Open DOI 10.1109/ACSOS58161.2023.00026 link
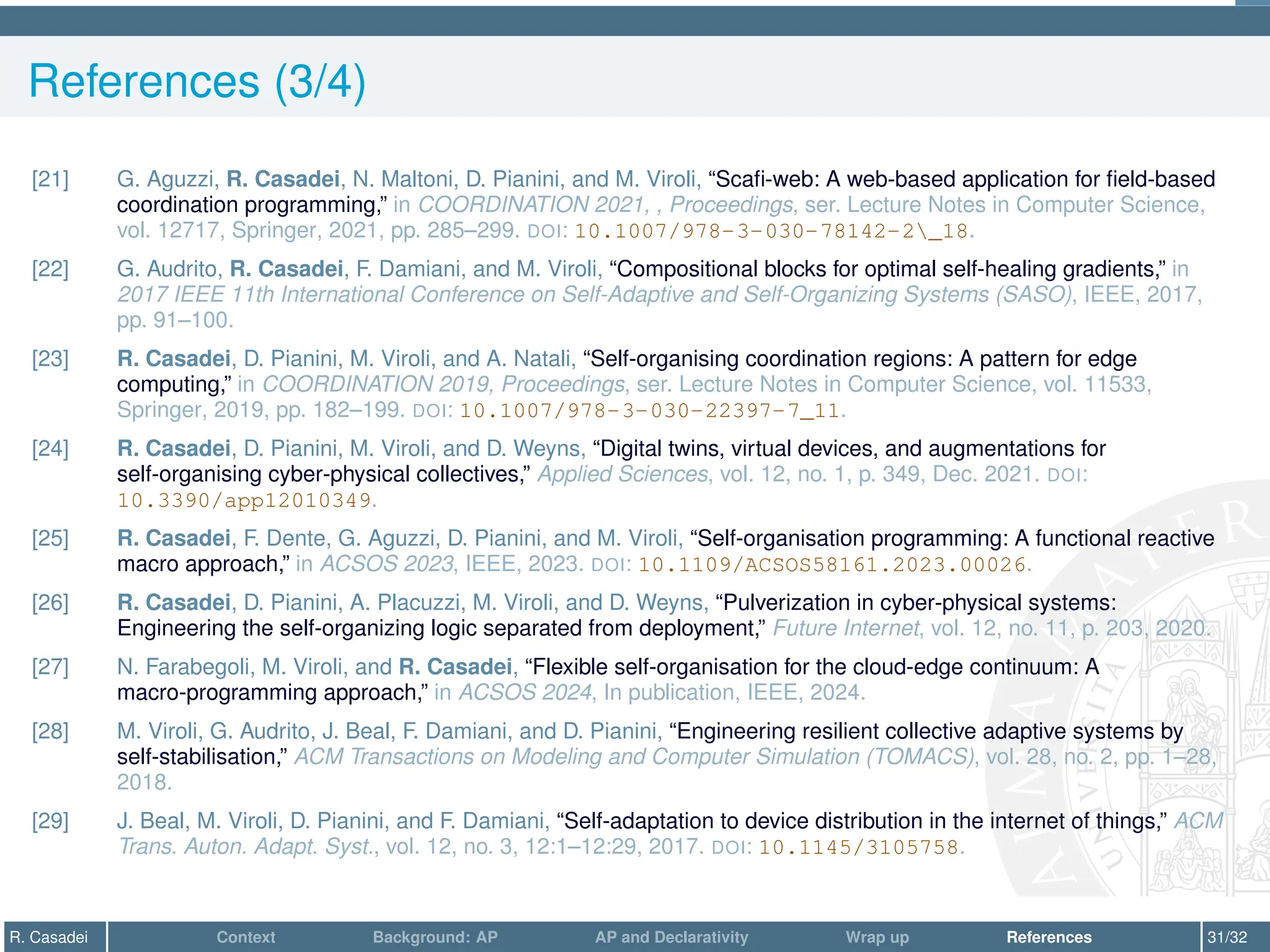This screenshot has height=952, width=1270. [x=832, y=565]
